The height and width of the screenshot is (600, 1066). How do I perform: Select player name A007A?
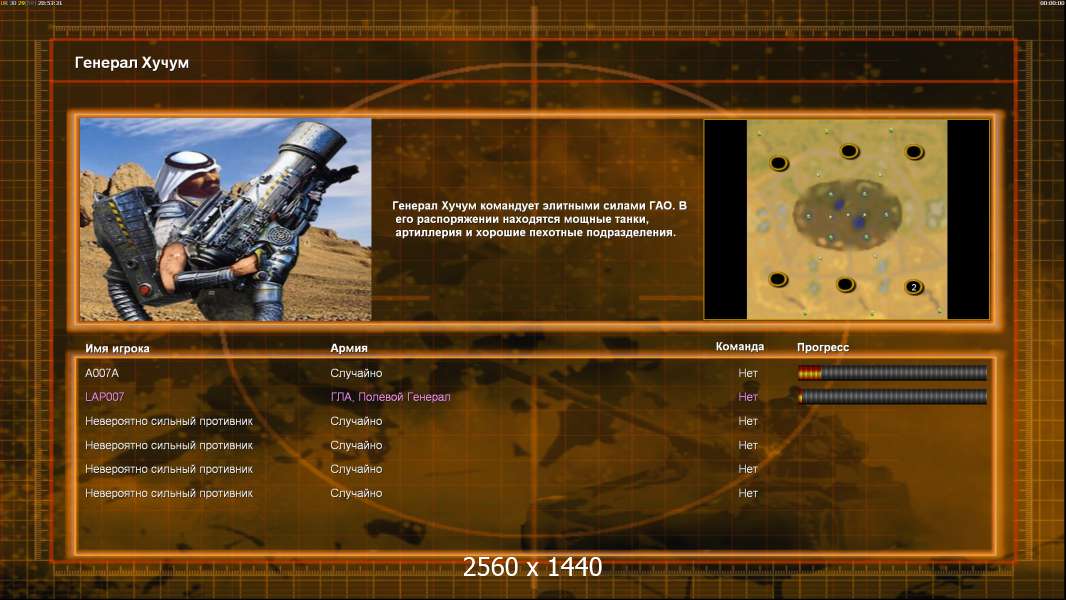(x=101, y=373)
